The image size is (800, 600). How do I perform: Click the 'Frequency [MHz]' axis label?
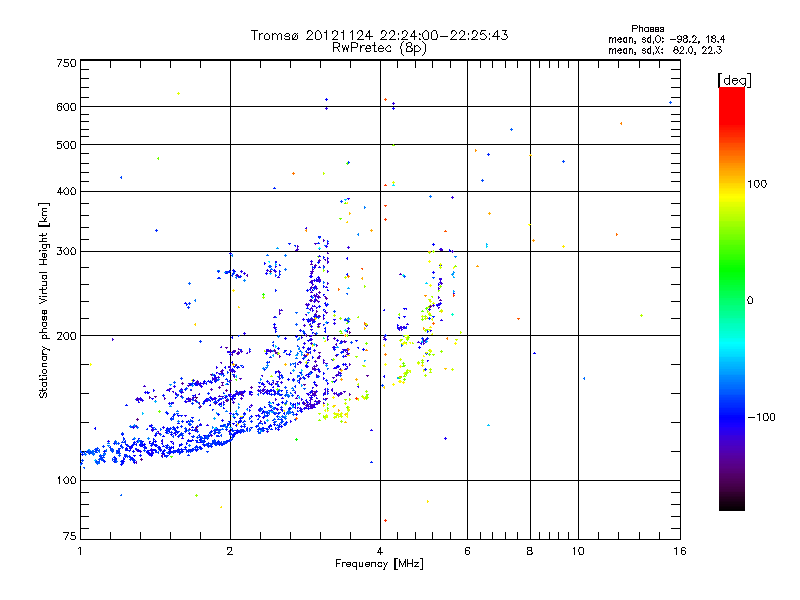click(x=379, y=564)
